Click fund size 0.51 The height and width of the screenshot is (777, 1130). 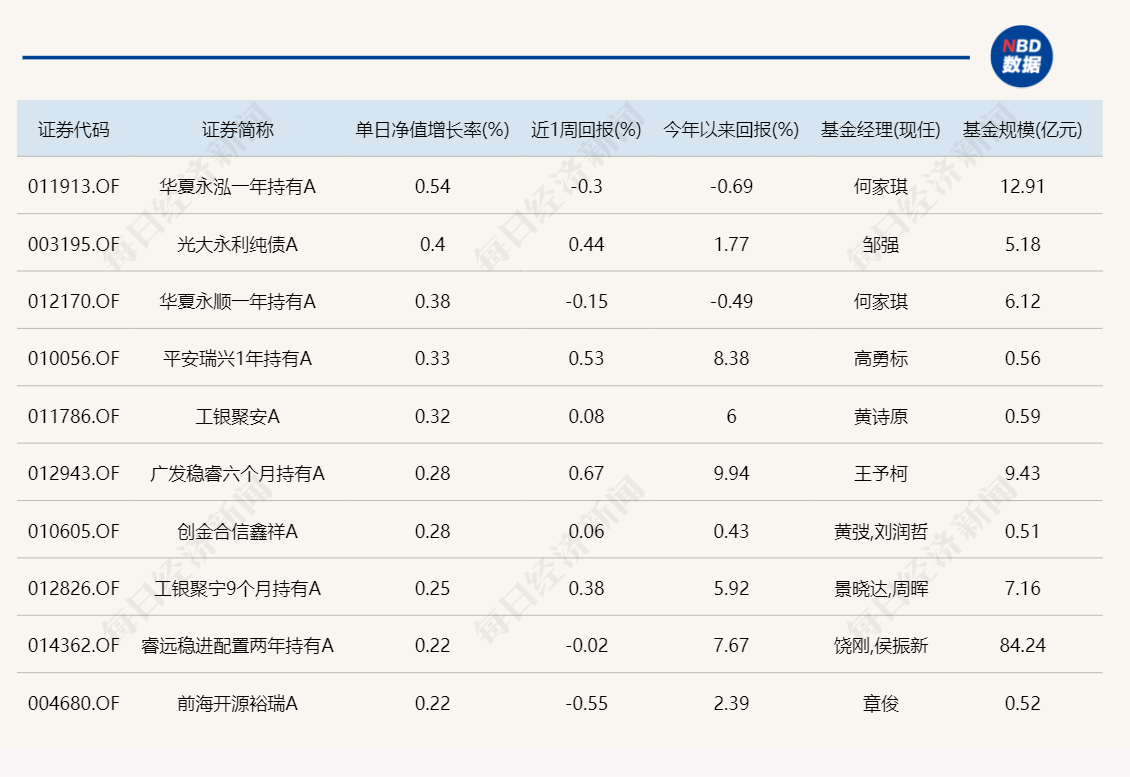[1023, 531]
